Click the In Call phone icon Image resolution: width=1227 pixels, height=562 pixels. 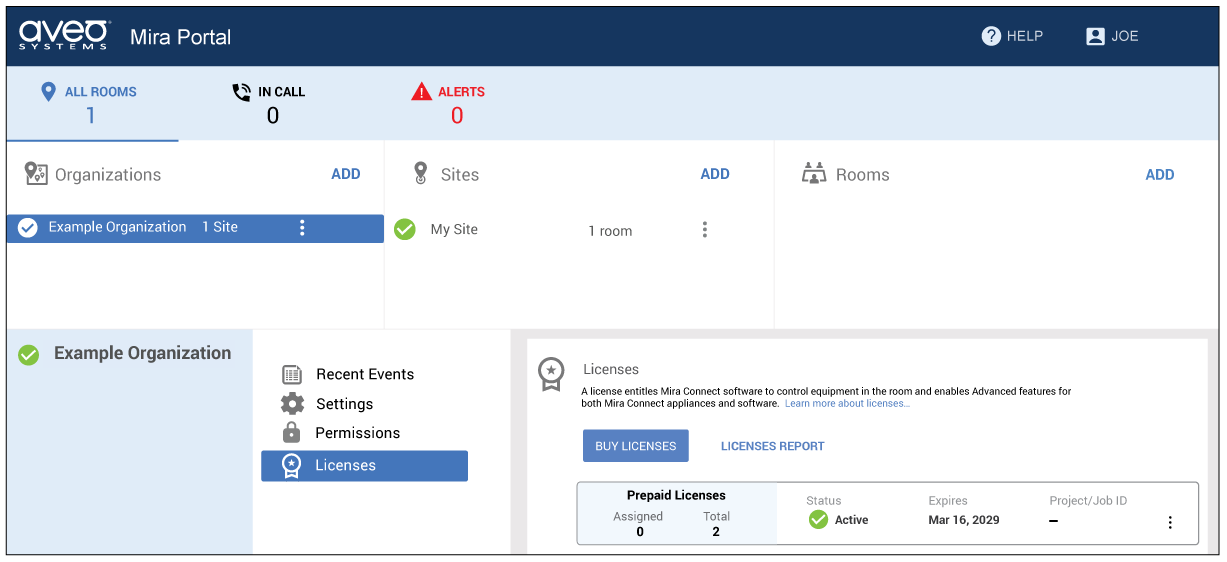[241, 92]
